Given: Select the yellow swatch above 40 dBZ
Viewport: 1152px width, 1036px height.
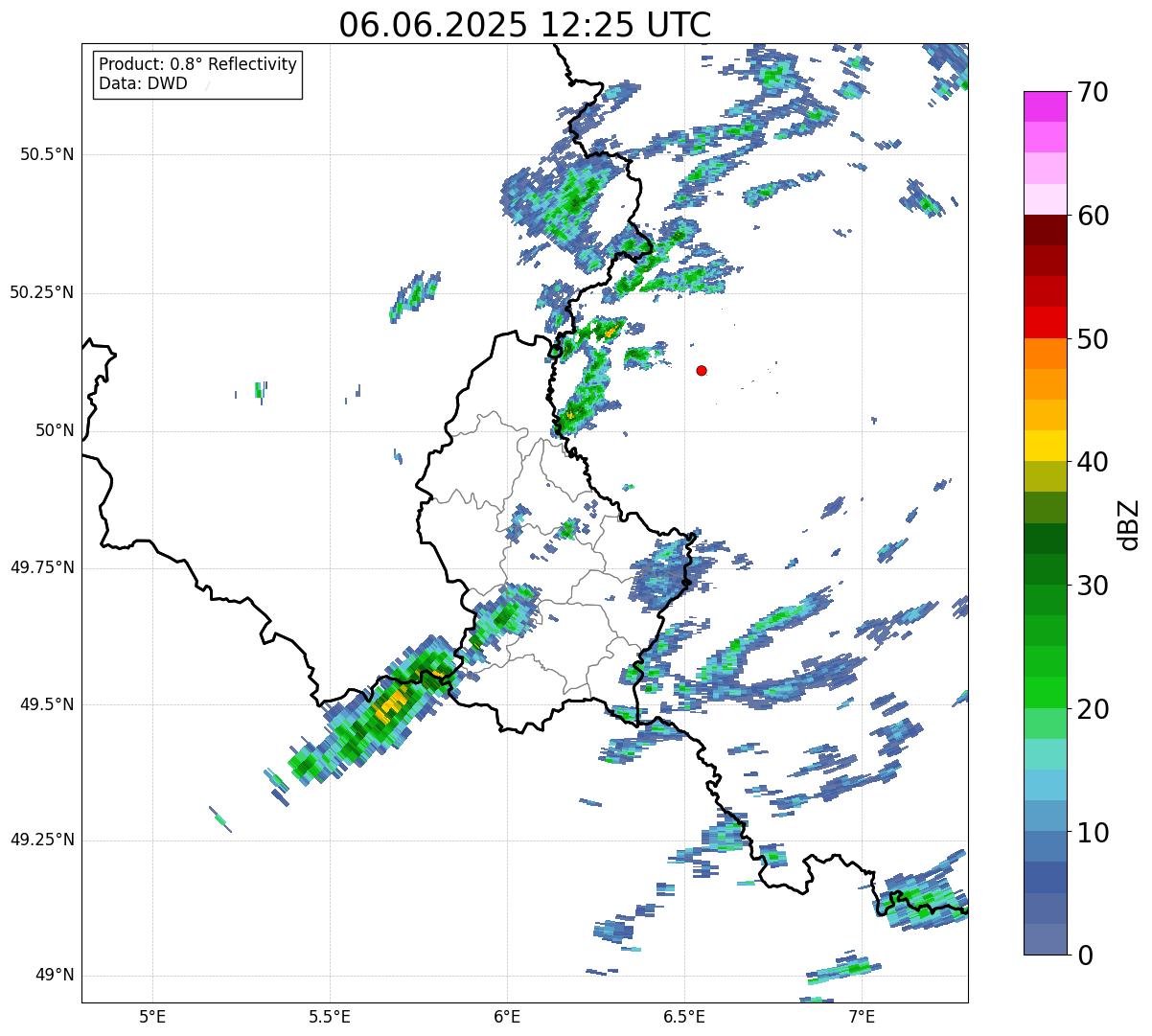Looking at the screenshot, I should pos(1046,446).
